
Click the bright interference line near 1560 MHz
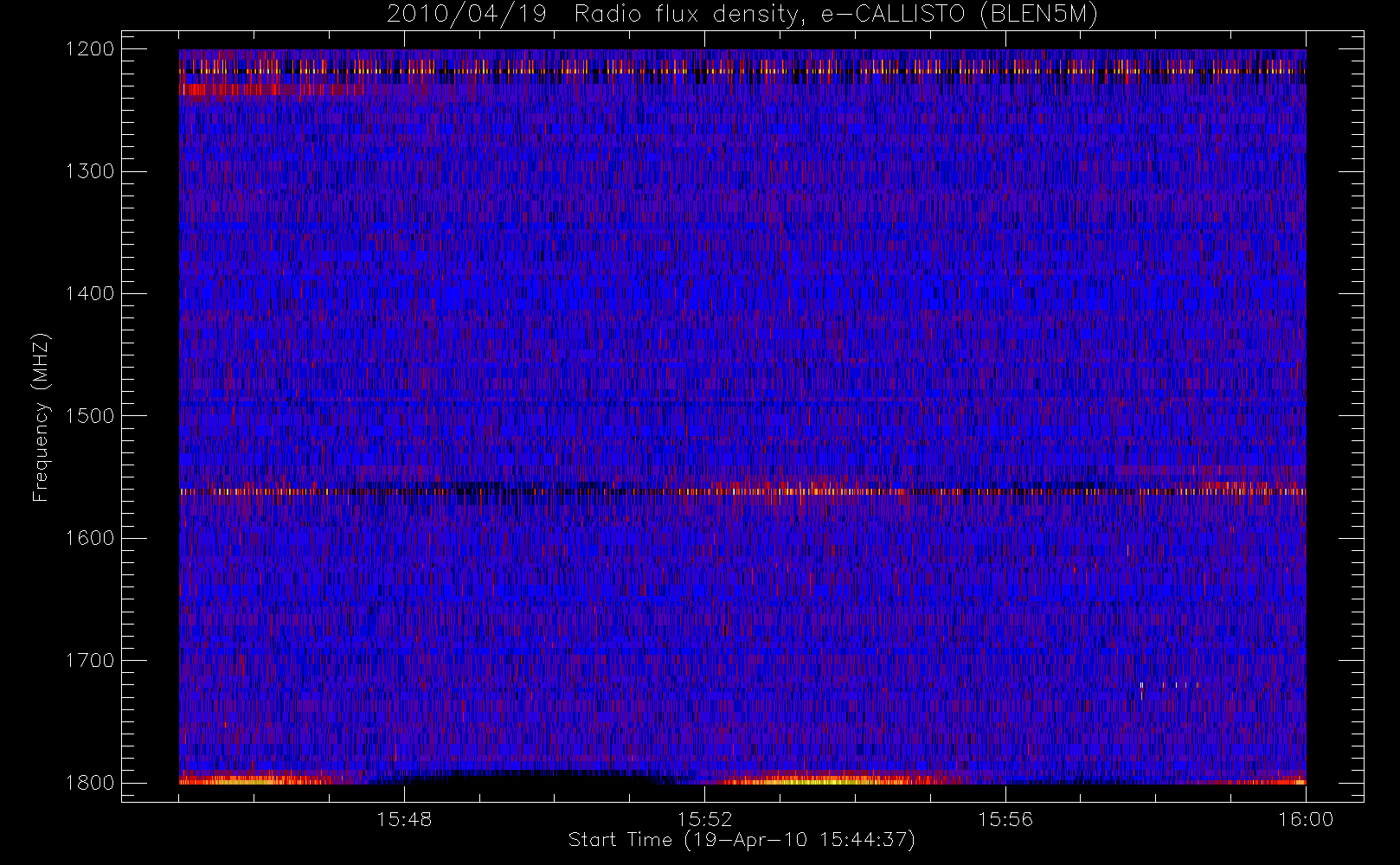tap(742, 491)
